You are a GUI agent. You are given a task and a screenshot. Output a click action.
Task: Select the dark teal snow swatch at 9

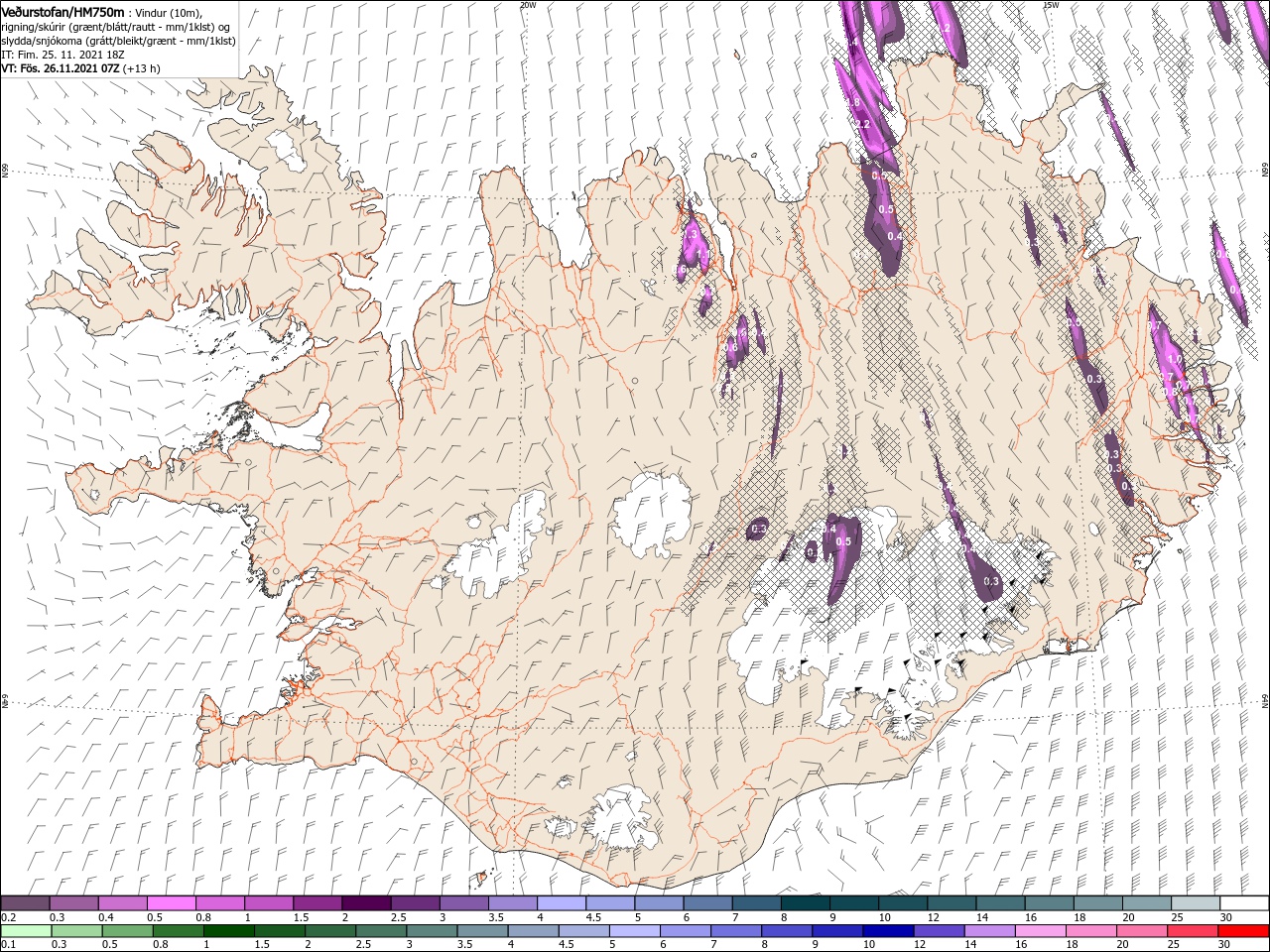pos(853,903)
